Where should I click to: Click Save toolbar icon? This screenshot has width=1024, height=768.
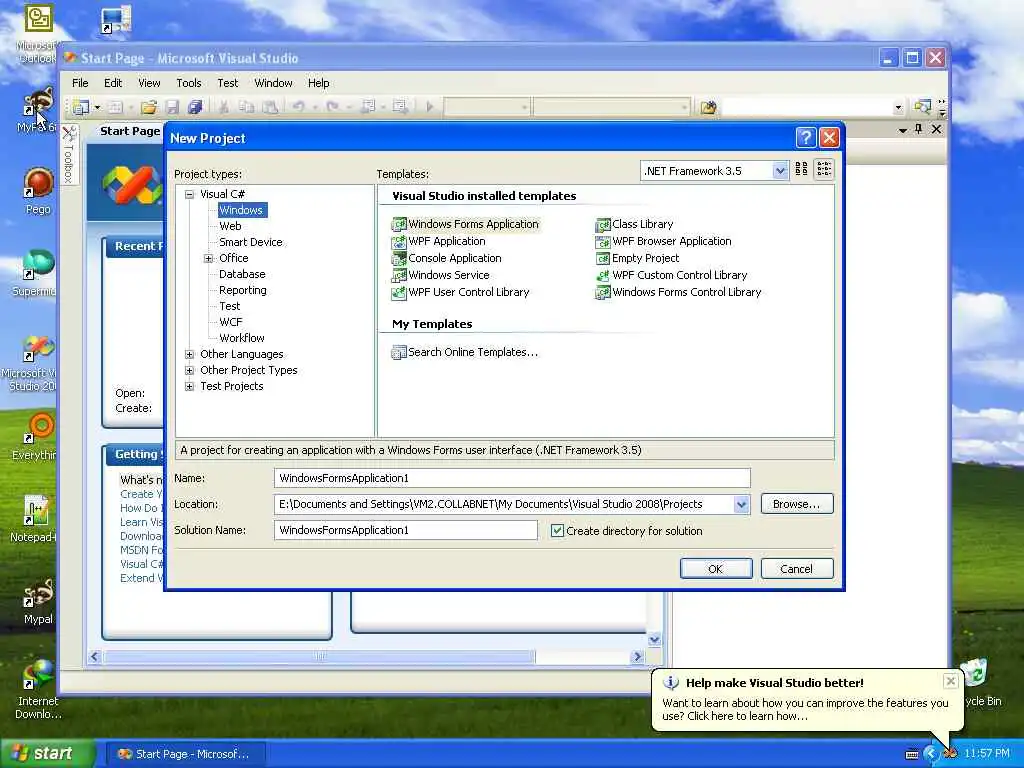(x=172, y=106)
